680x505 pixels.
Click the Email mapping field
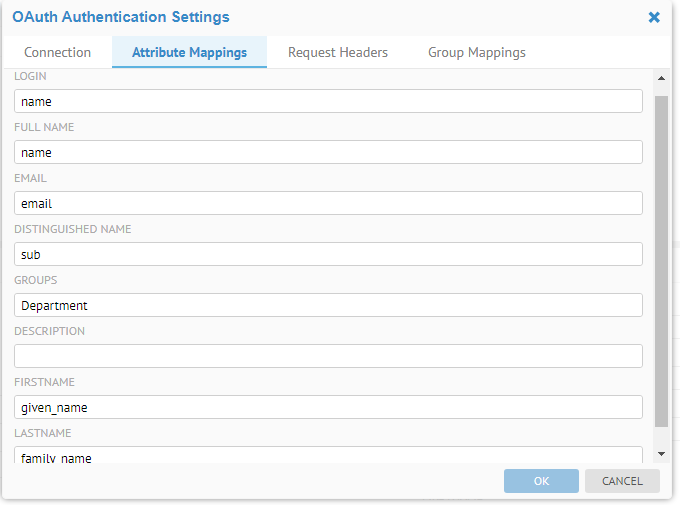point(328,203)
